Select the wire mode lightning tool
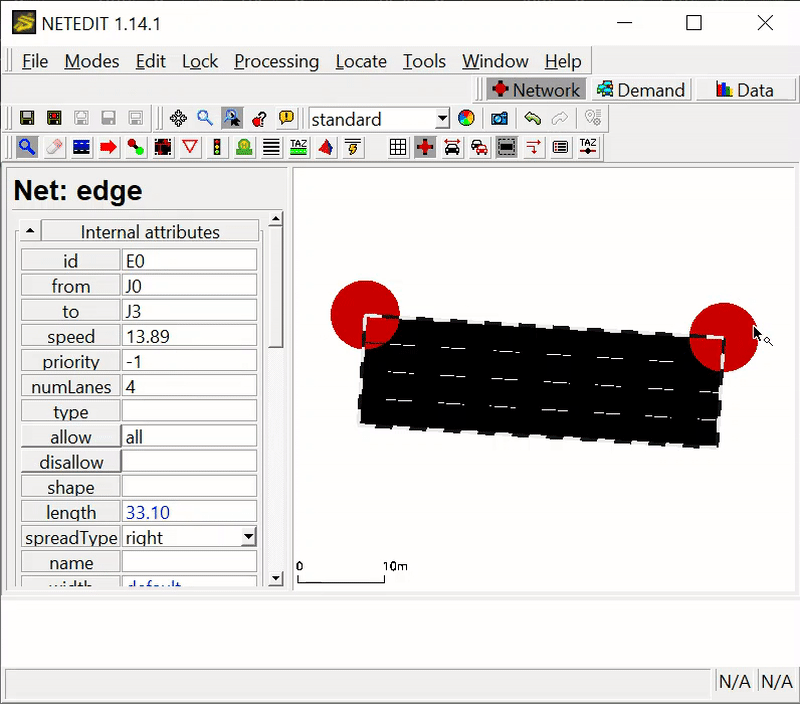This screenshot has height=704, width=800. coord(353,147)
